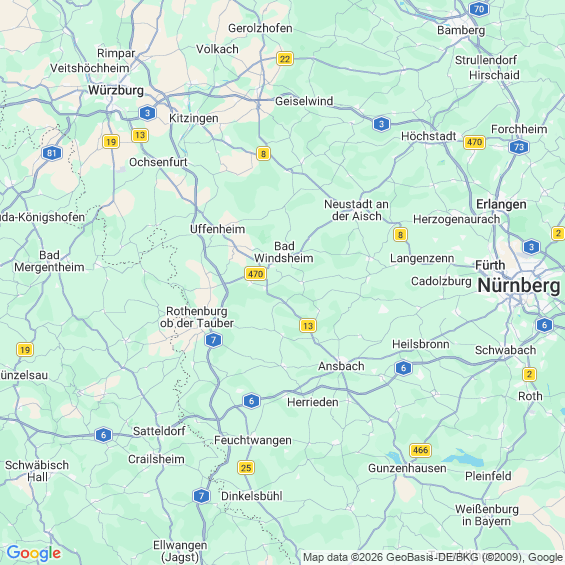
Task: Click the Rothenburg ob der Tauber label
Action: (x=197, y=317)
